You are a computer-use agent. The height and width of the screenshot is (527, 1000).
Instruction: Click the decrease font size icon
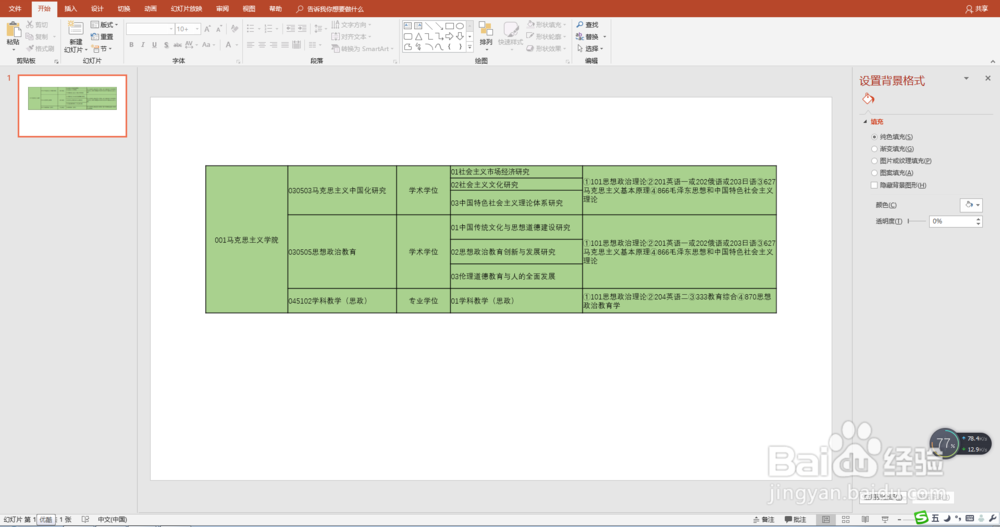(219, 29)
